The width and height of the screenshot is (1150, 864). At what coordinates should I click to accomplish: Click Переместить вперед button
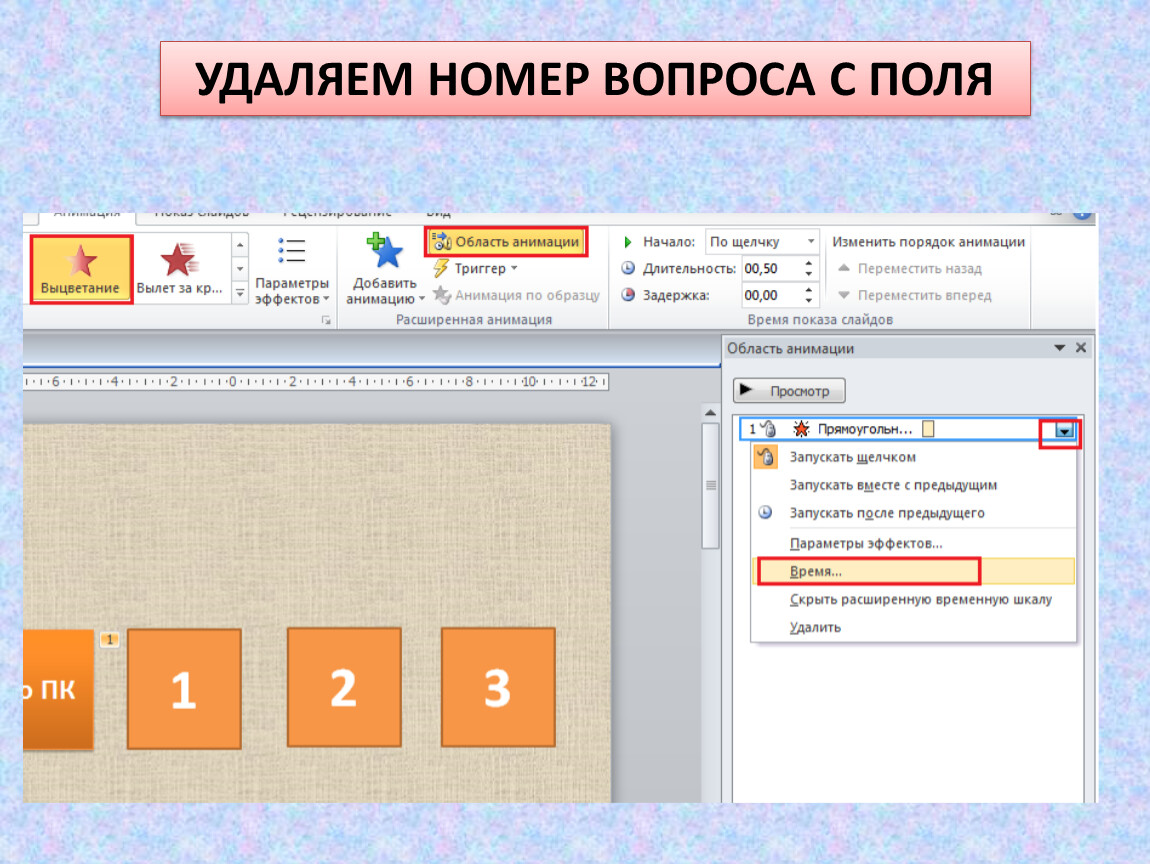coord(914,295)
